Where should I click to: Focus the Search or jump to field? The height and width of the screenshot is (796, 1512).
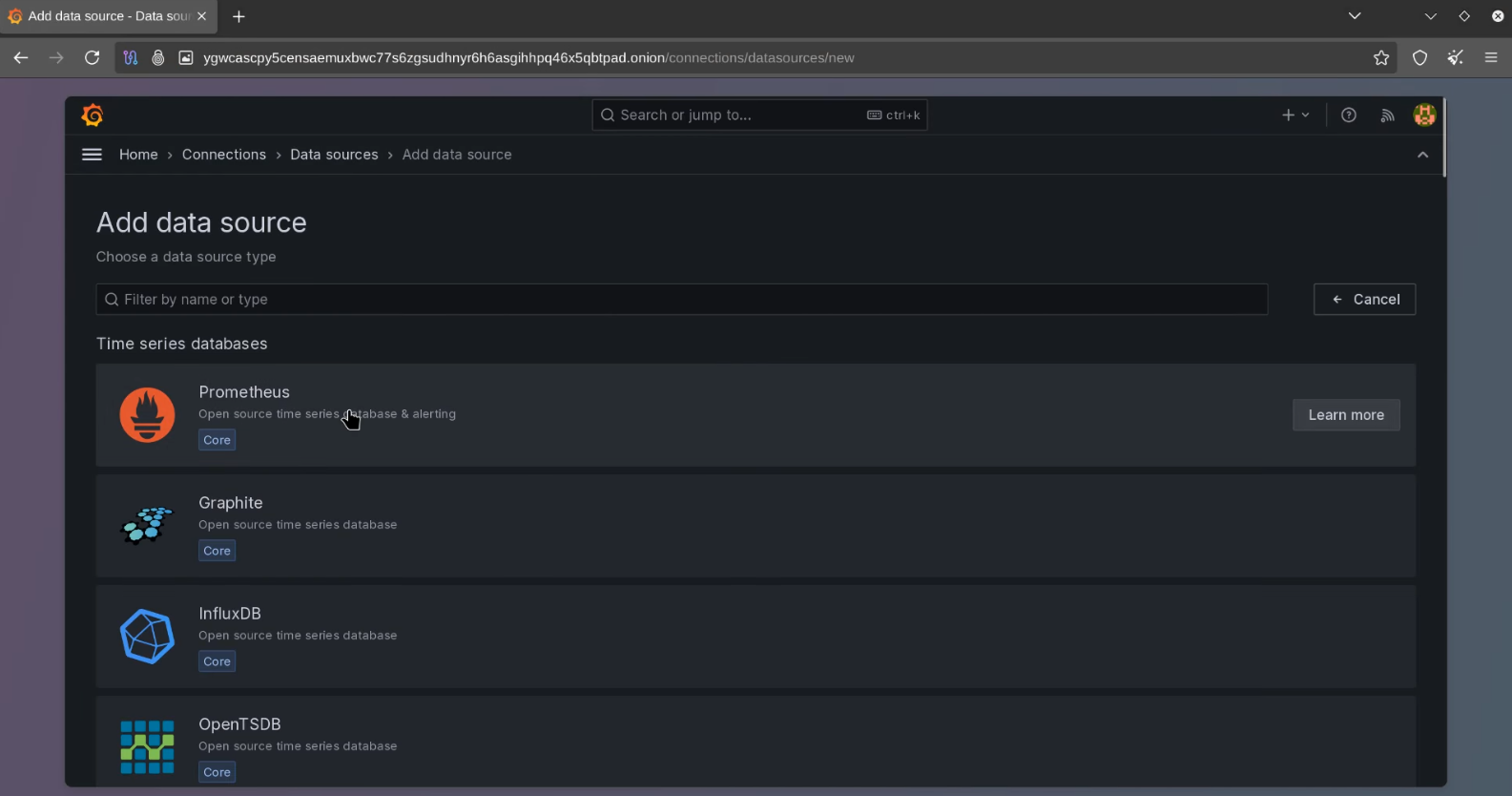coord(759,115)
